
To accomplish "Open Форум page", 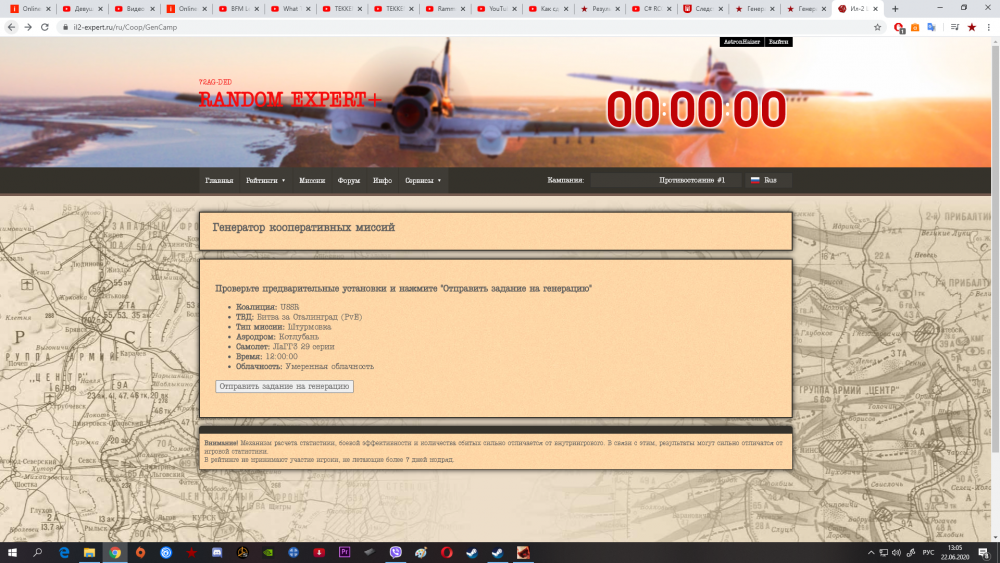I will coord(349,180).
